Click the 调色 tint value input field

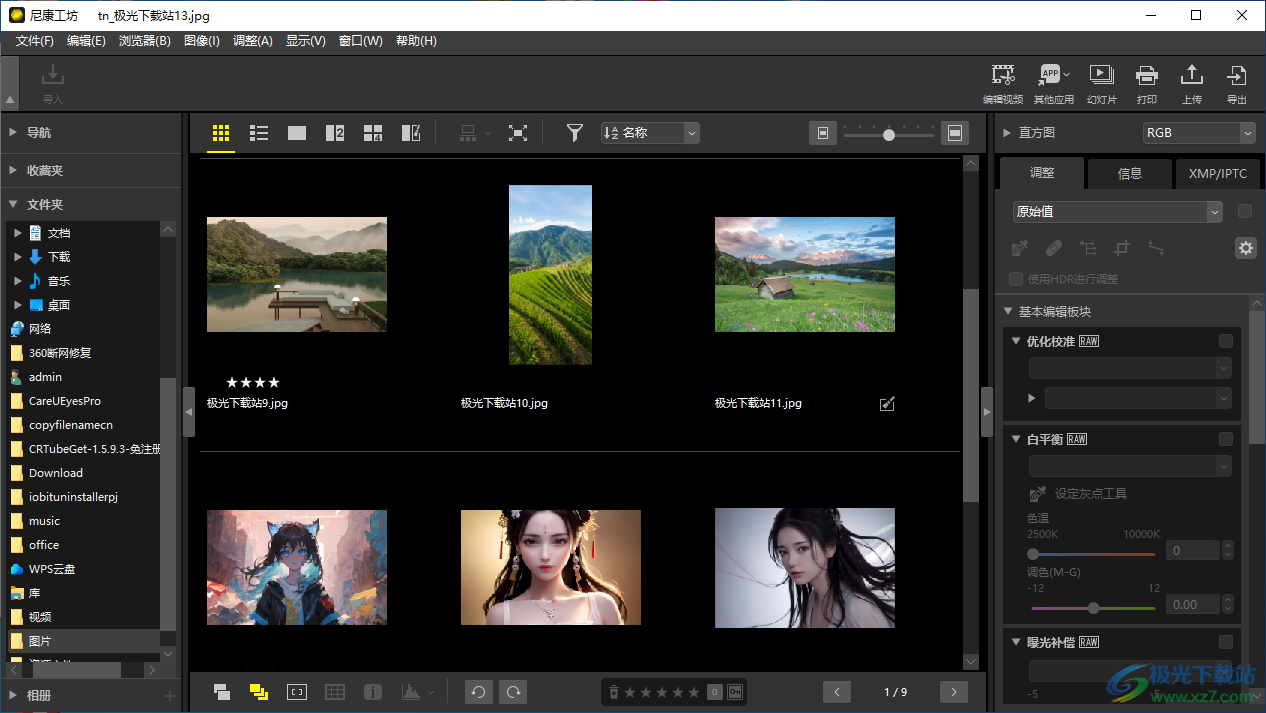1192,604
